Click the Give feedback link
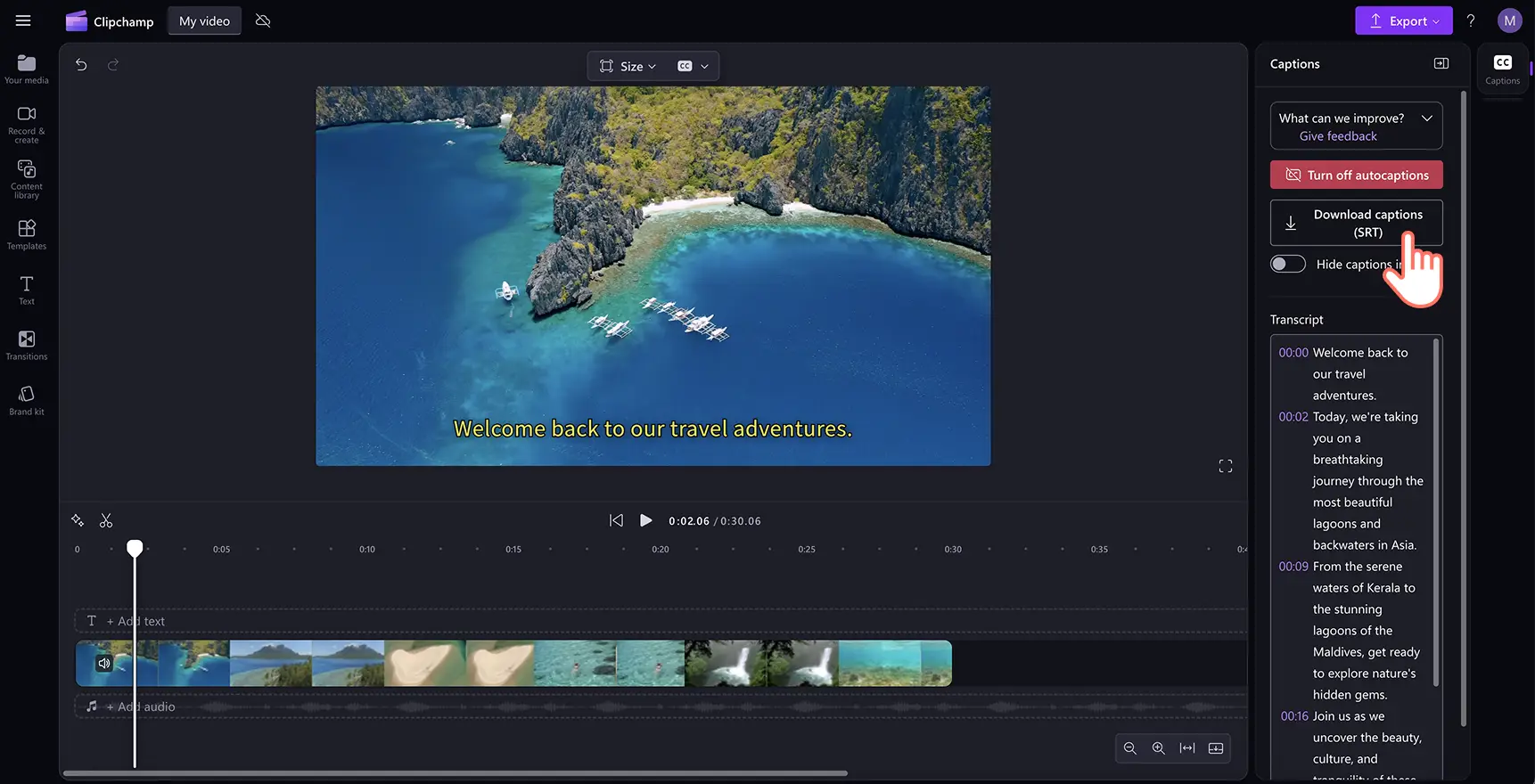This screenshot has width=1535, height=784. [1338, 136]
